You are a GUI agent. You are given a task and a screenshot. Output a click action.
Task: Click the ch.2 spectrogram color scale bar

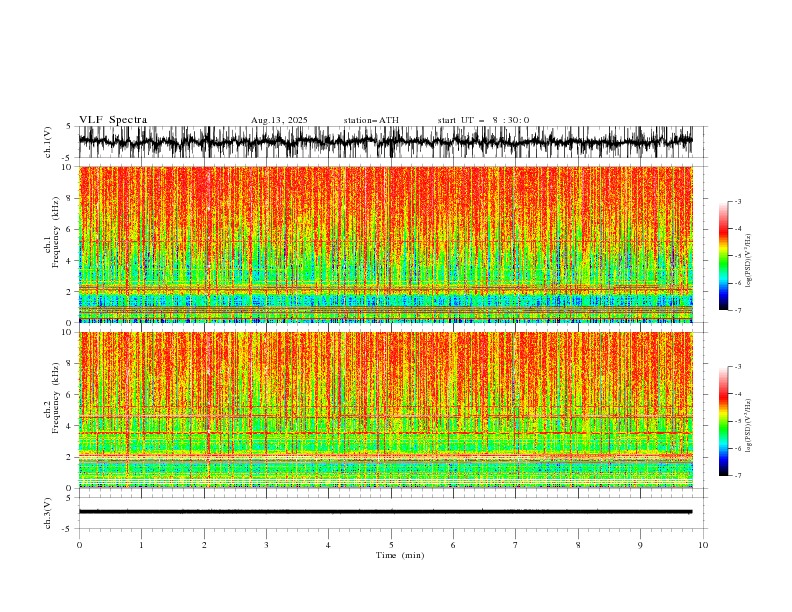point(723,421)
